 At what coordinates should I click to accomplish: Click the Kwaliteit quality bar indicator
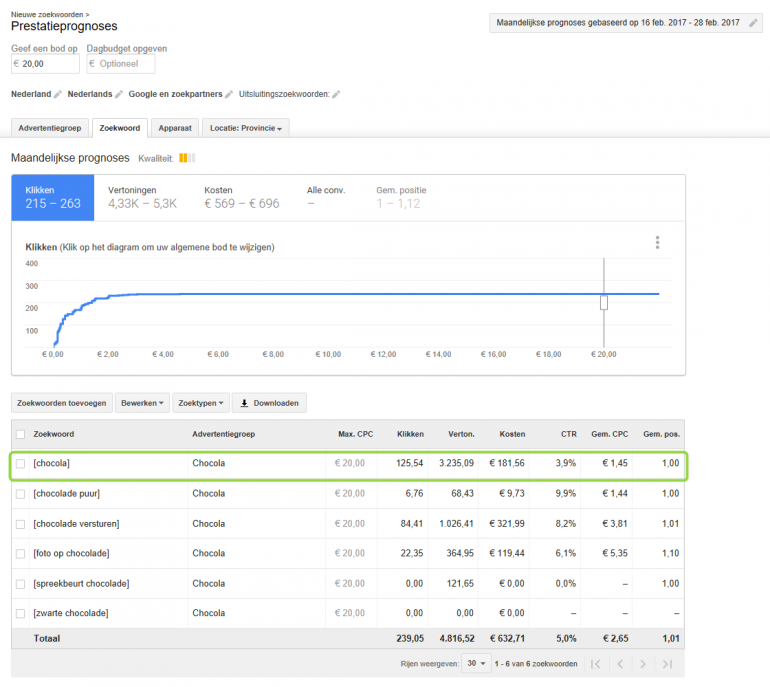(x=187, y=158)
